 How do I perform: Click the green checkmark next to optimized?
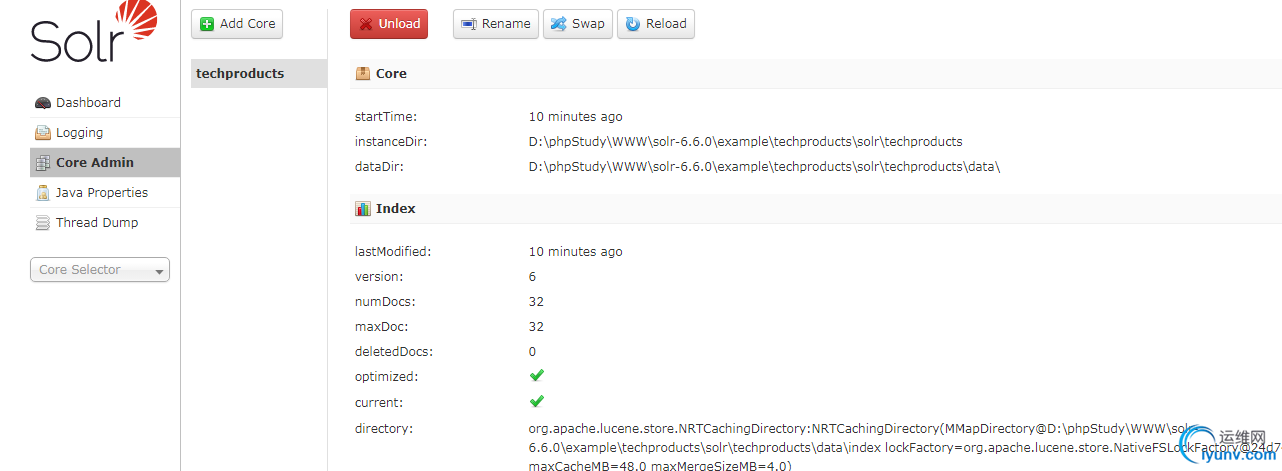click(x=536, y=376)
